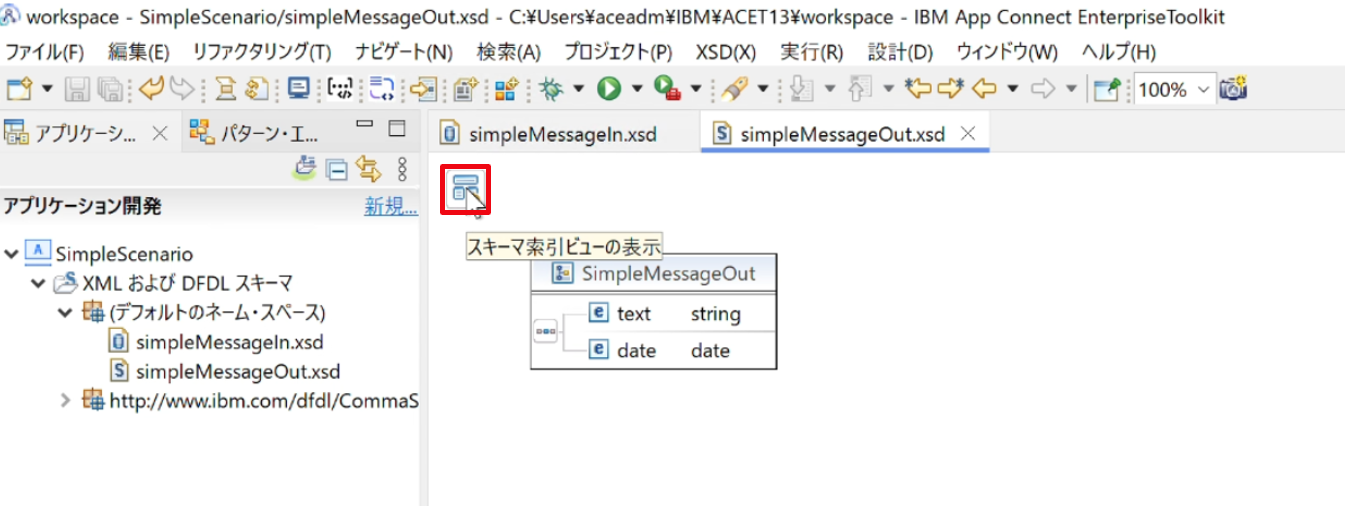Screen dimensions: 1345x506
Task: Open the Debug dropdown arrow
Action: [579, 89]
